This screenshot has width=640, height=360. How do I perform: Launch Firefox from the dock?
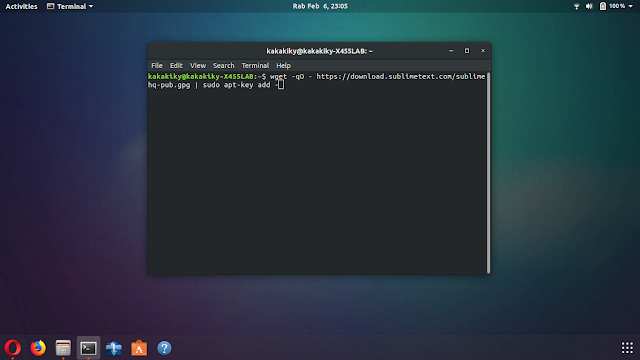pyautogui.click(x=38, y=348)
